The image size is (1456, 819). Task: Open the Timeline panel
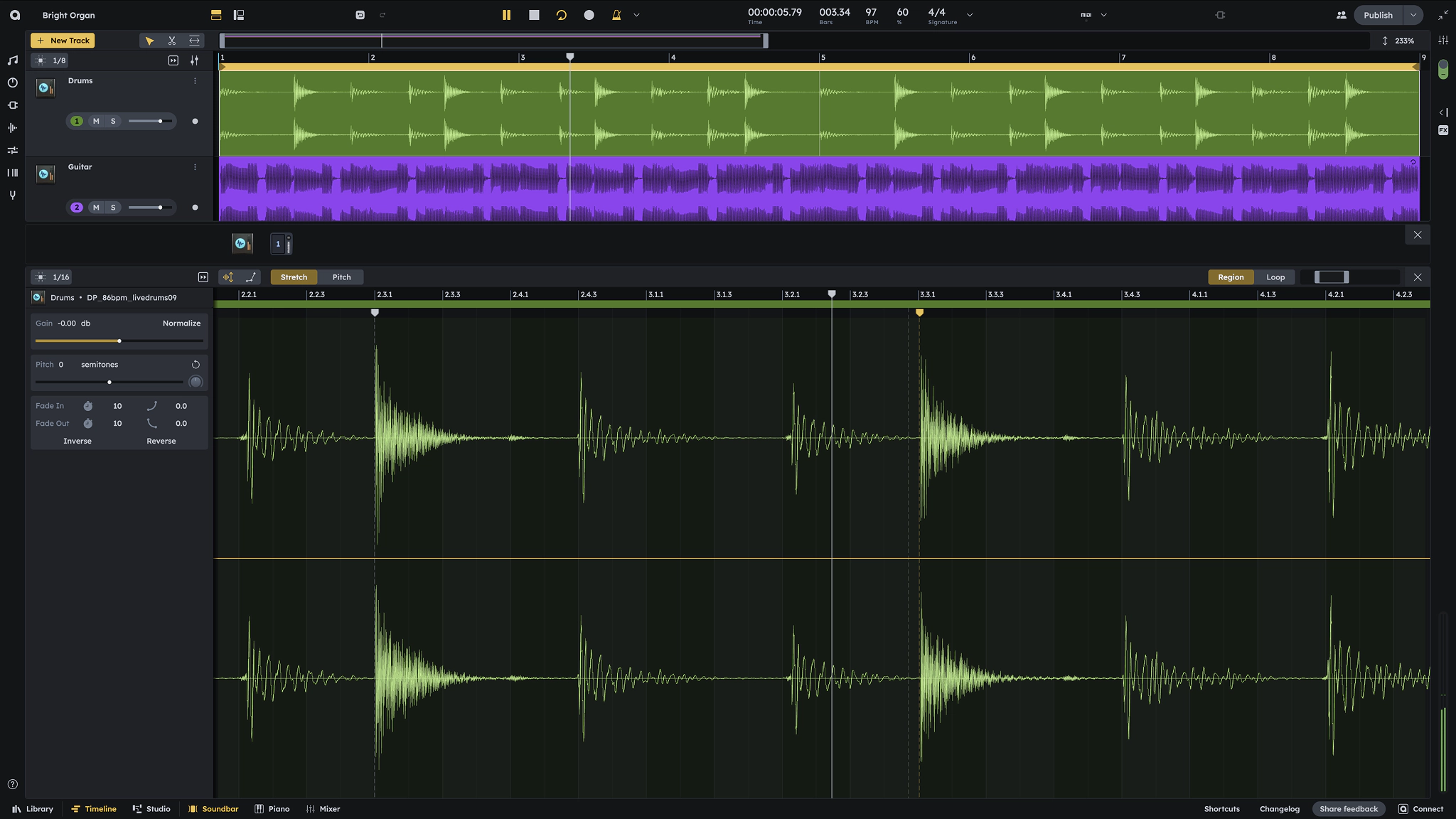[93, 809]
